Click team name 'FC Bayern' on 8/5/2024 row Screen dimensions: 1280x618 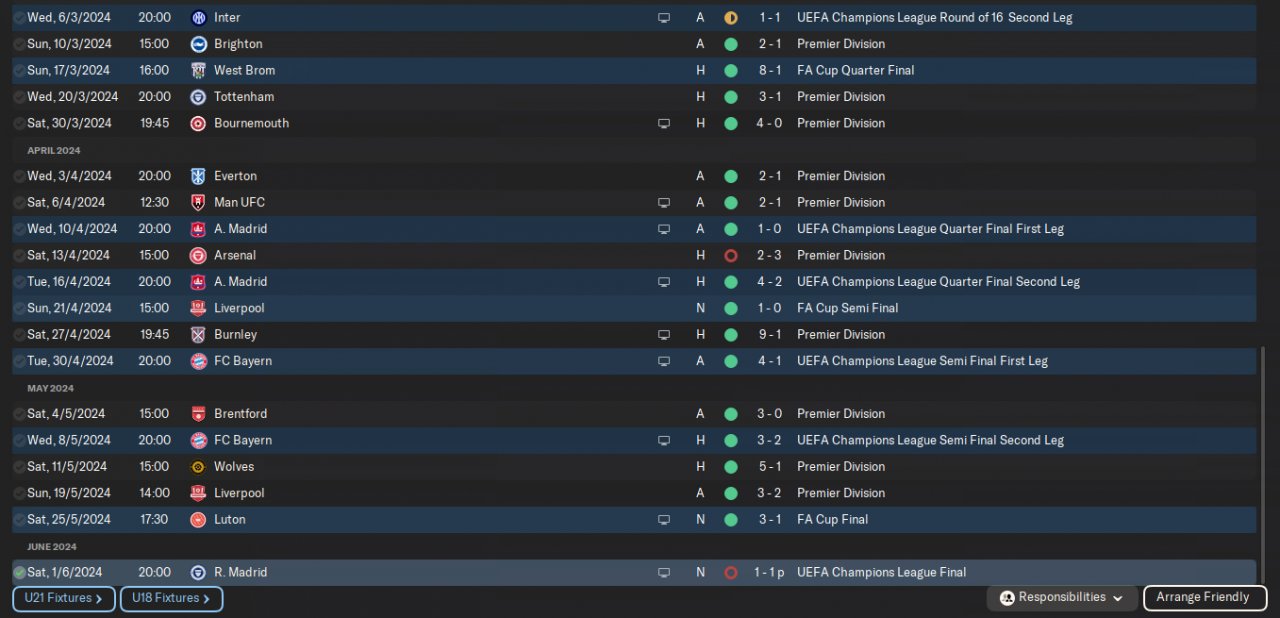pyautogui.click(x=243, y=440)
